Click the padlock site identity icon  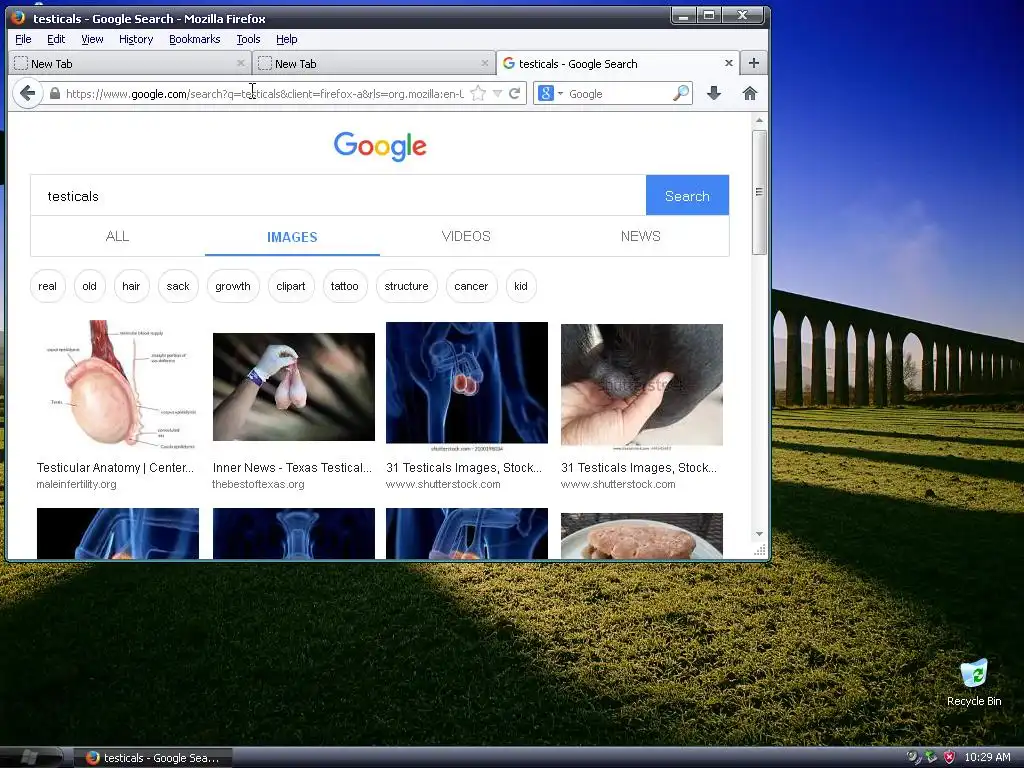[55, 93]
